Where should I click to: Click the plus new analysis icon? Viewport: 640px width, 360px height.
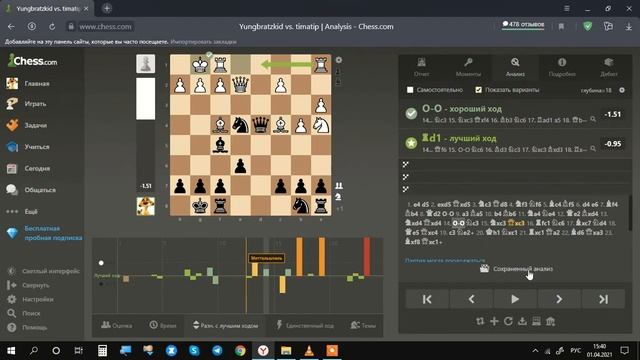point(494,322)
